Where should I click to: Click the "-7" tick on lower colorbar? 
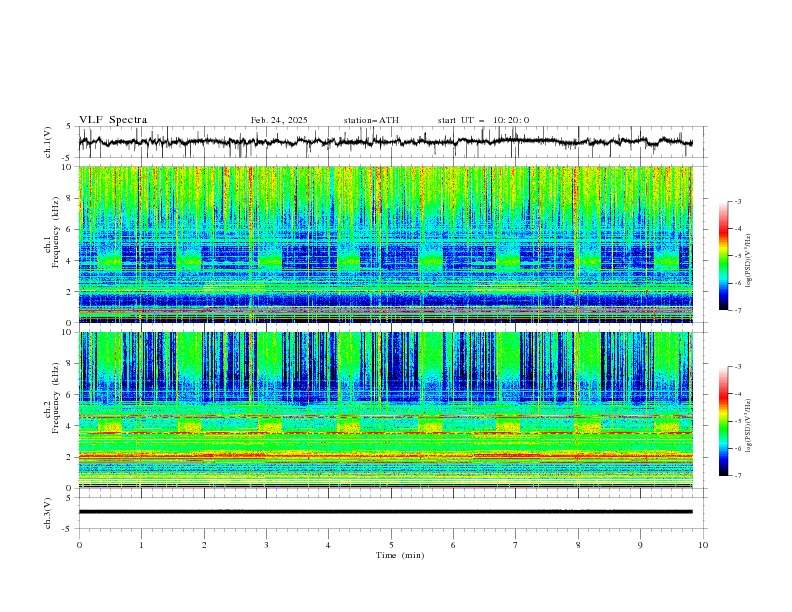[738, 475]
